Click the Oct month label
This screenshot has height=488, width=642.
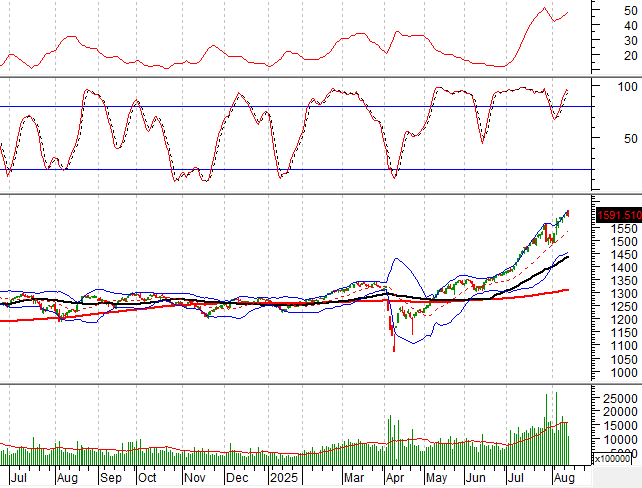pyautogui.click(x=147, y=478)
